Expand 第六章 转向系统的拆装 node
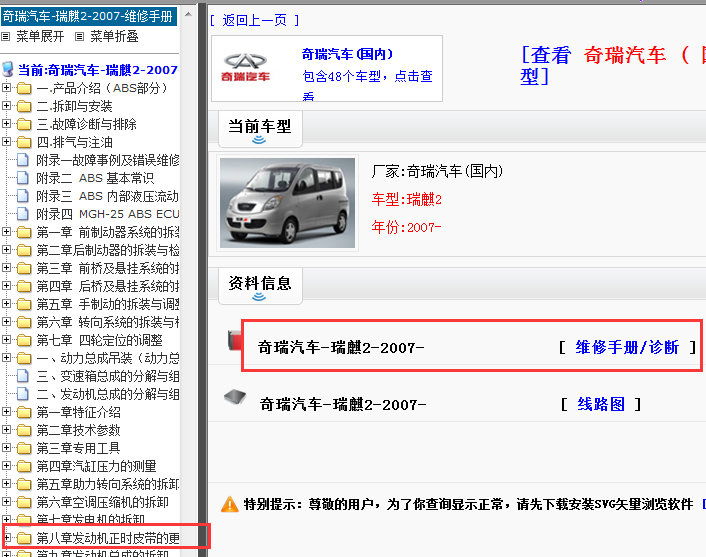Image resolution: width=706 pixels, height=557 pixels. (x=6, y=322)
